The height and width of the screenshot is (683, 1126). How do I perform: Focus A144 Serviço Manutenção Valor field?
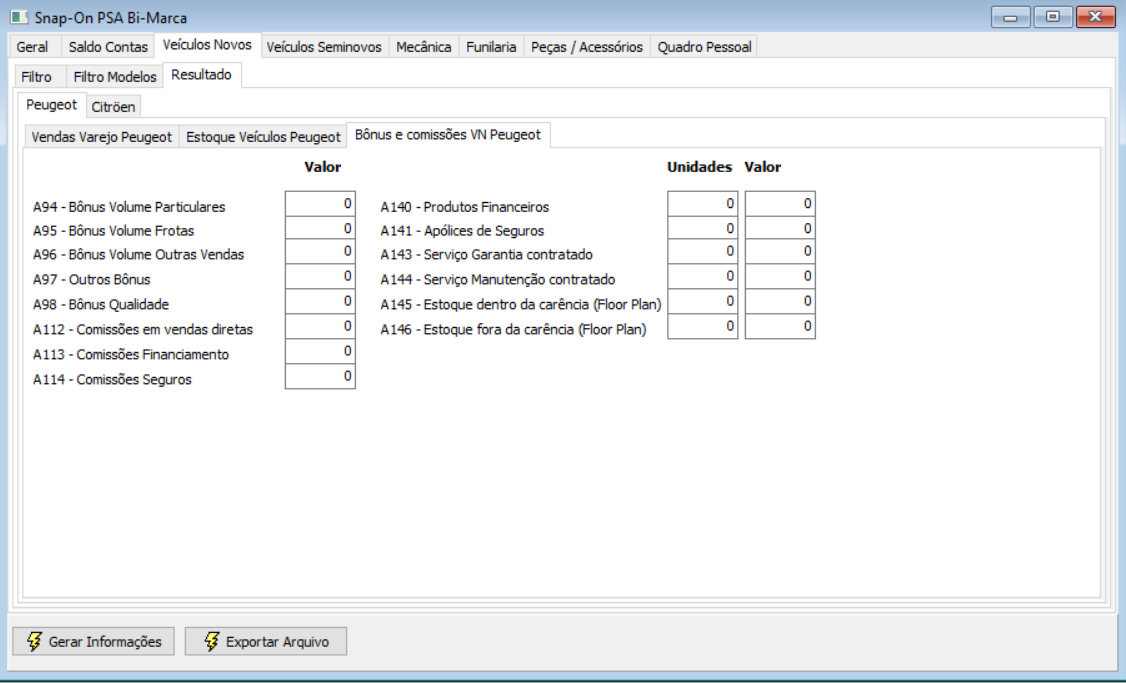pos(780,277)
